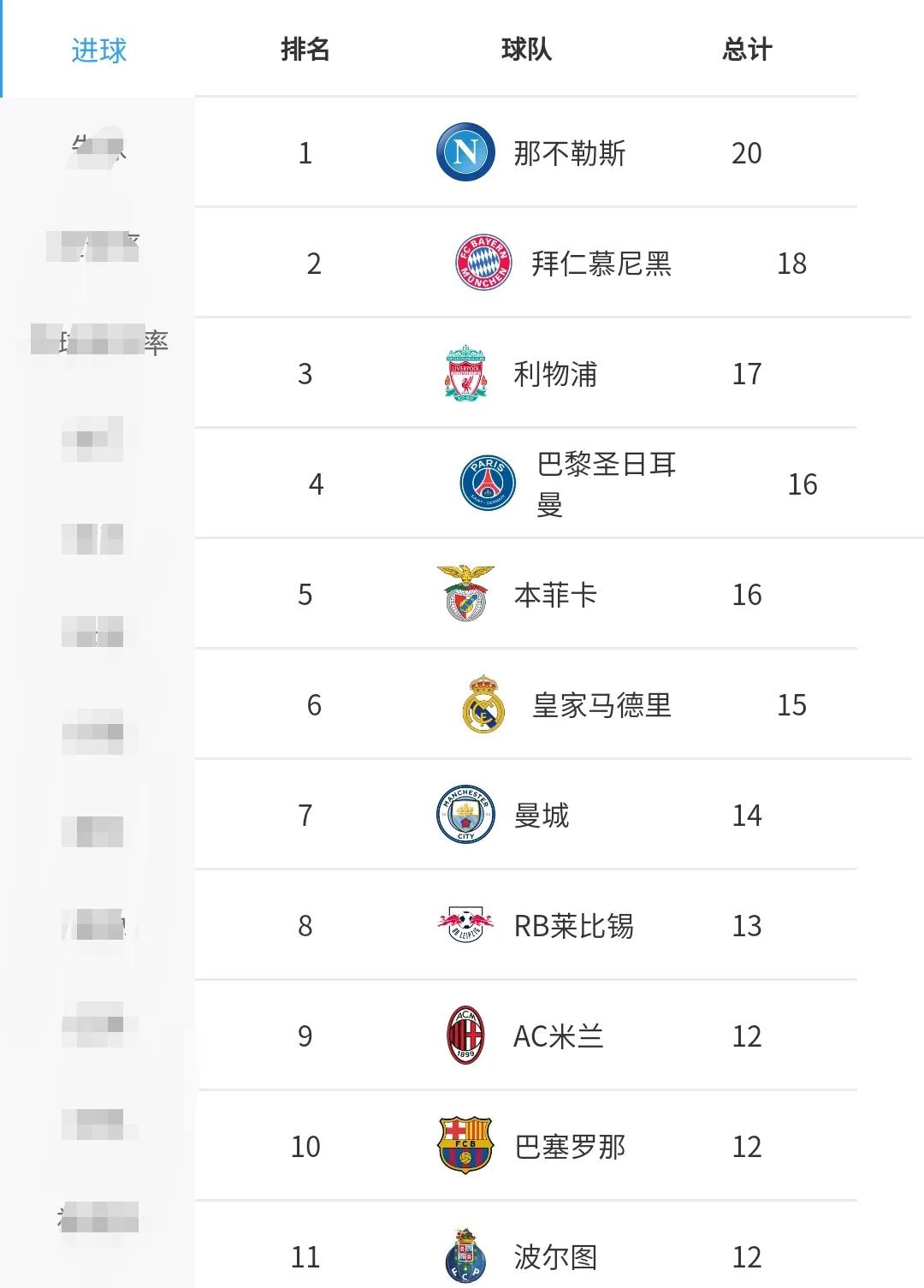
Task: Click the 总计 column header
Action: pos(747,50)
